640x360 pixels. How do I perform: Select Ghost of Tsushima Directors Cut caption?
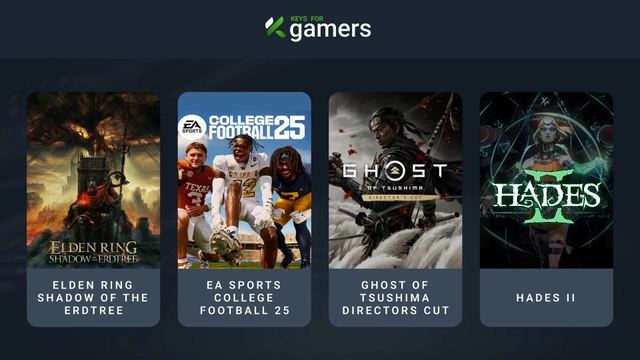[x=396, y=298]
